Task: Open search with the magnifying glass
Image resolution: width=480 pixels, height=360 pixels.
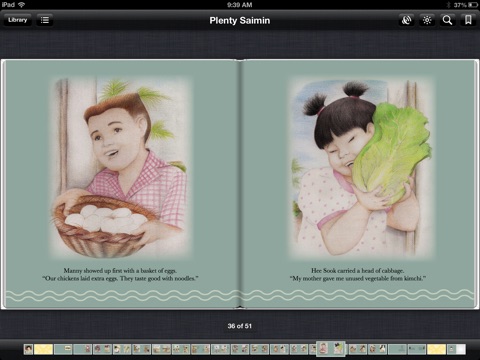Action: 447,20
